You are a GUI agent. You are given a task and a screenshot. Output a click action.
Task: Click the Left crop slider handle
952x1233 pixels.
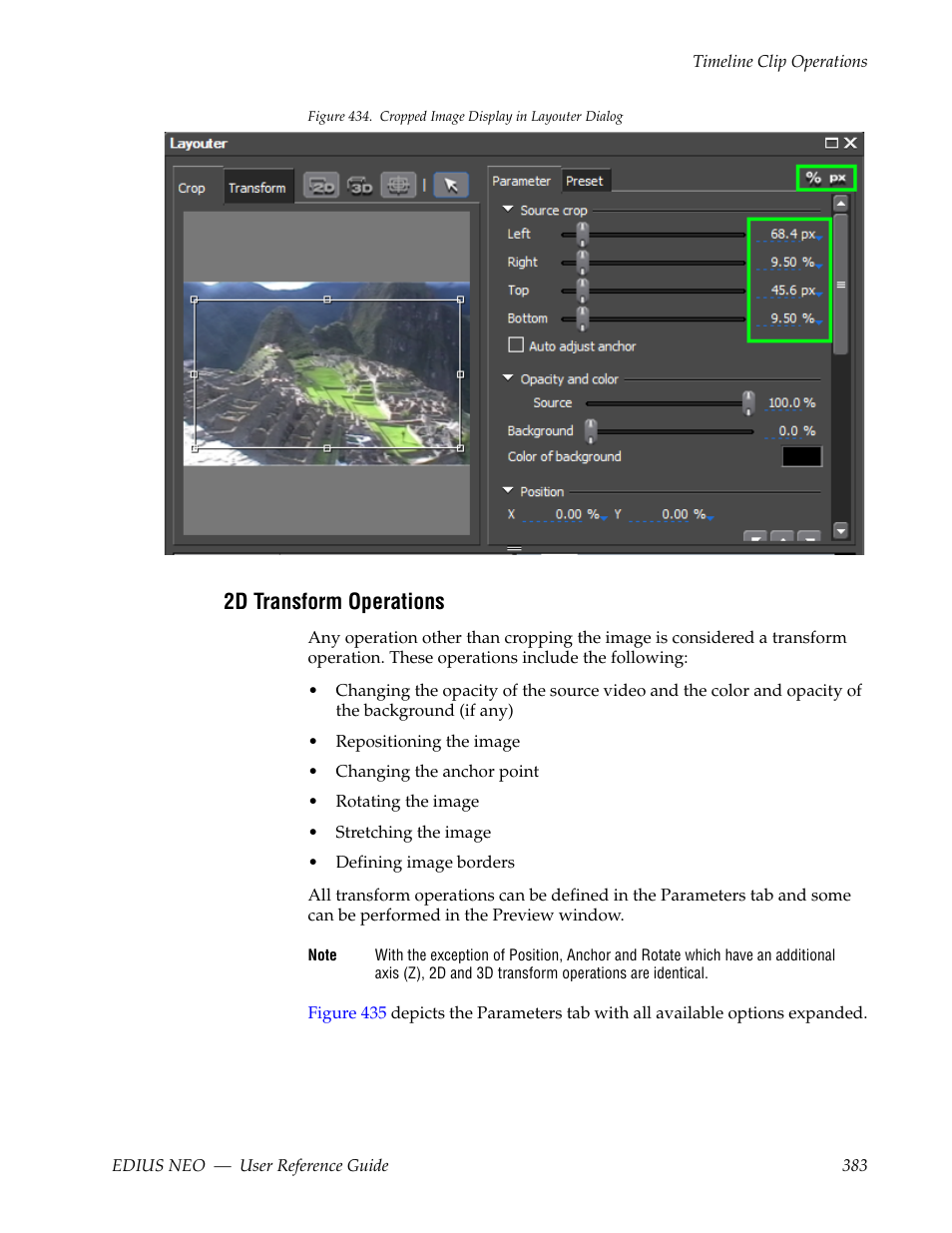[583, 234]
